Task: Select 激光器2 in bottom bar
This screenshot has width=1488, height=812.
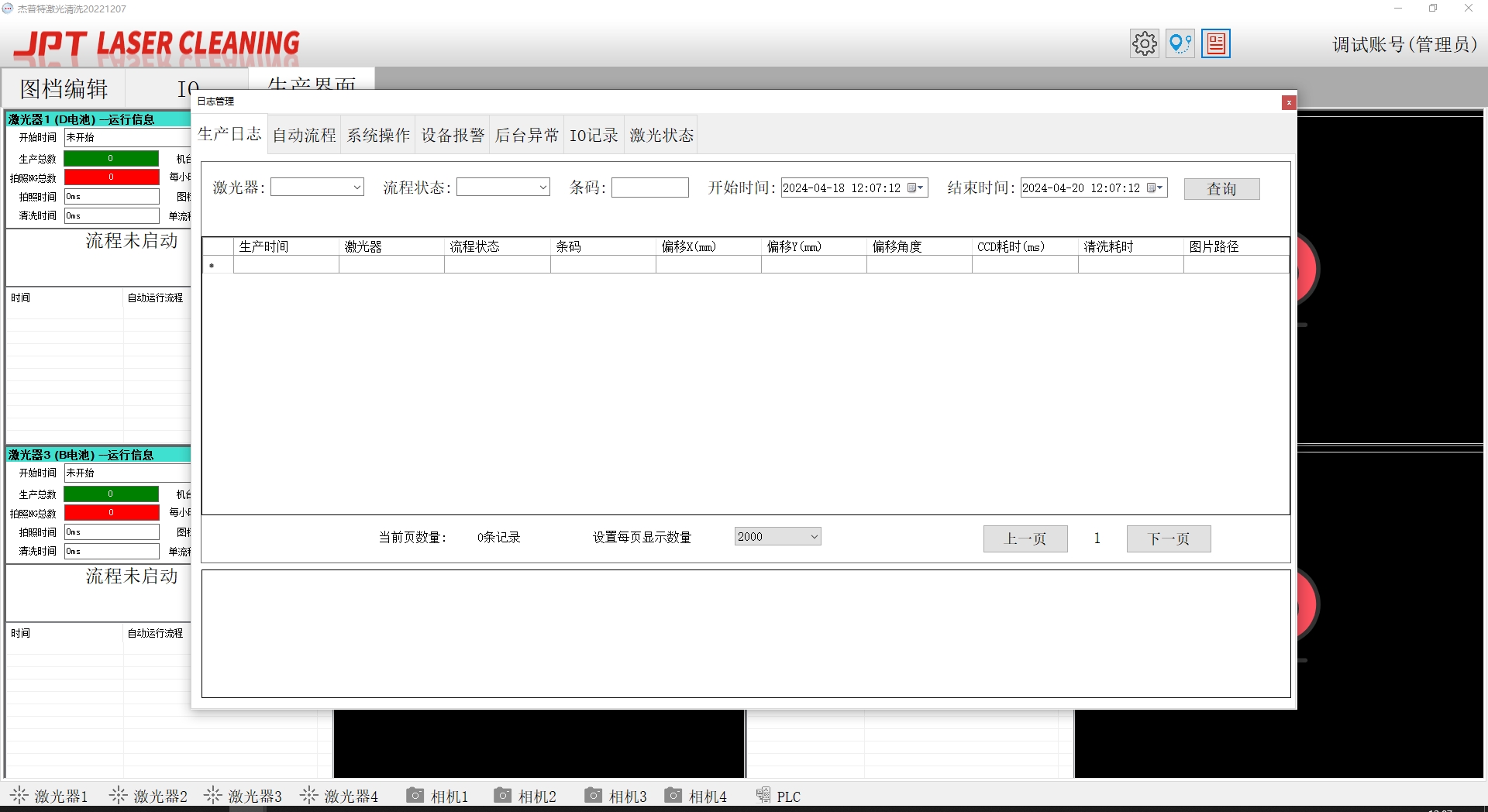Action: coord(149,796)
